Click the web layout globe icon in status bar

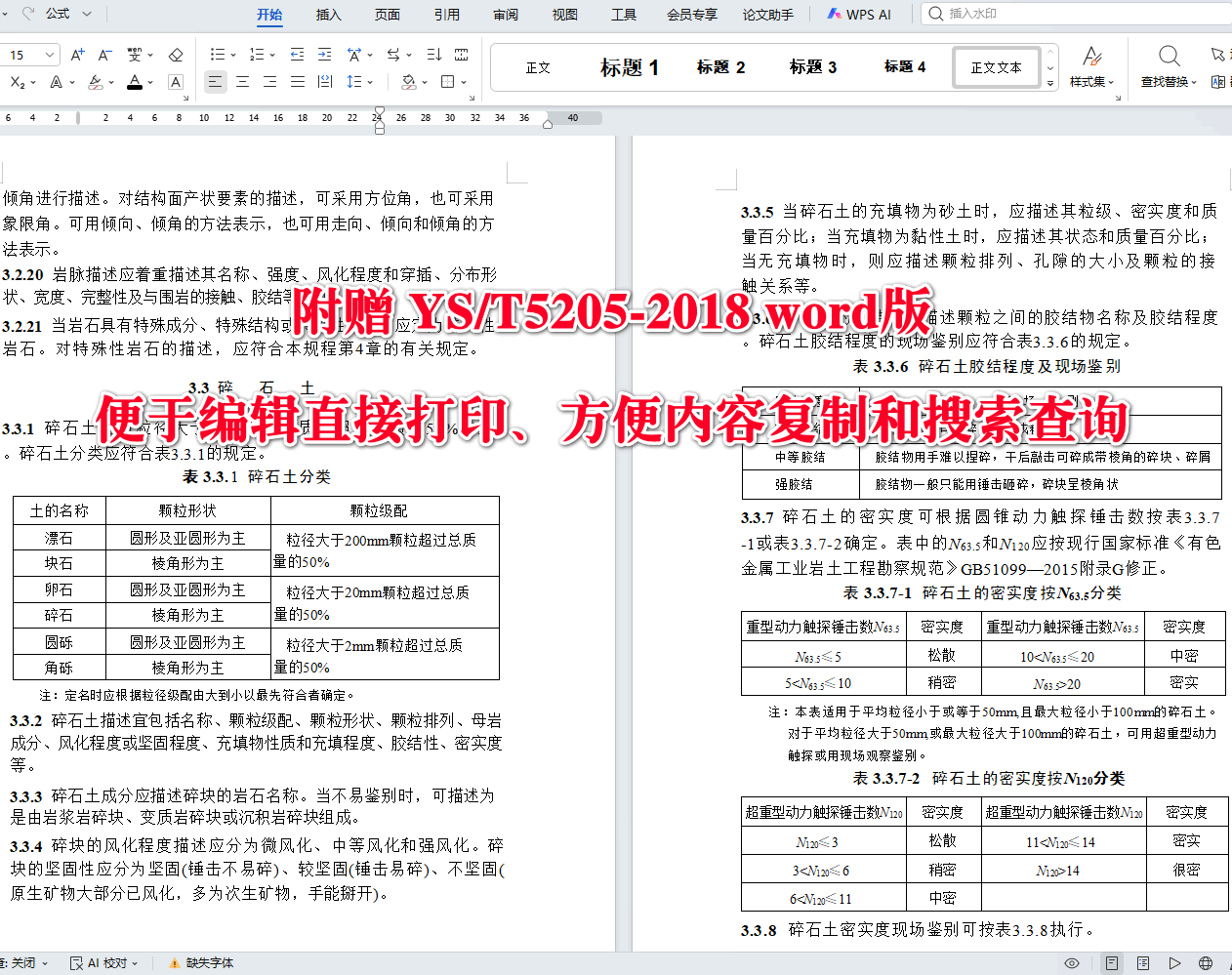click(x=1206, y=963)
